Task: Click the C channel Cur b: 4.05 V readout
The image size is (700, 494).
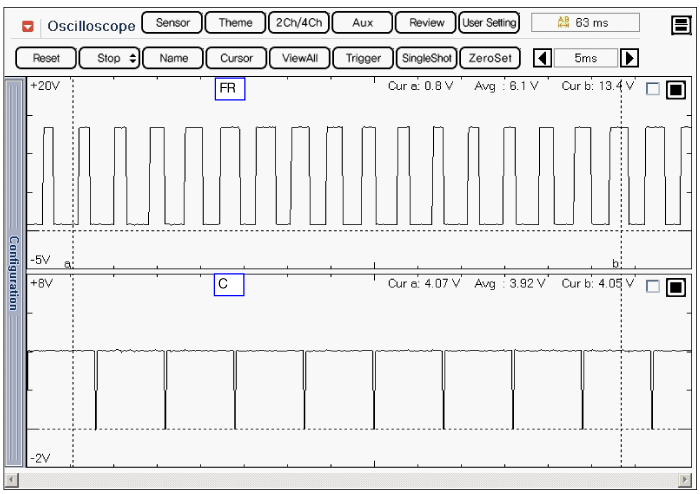Action: point(598,283)
